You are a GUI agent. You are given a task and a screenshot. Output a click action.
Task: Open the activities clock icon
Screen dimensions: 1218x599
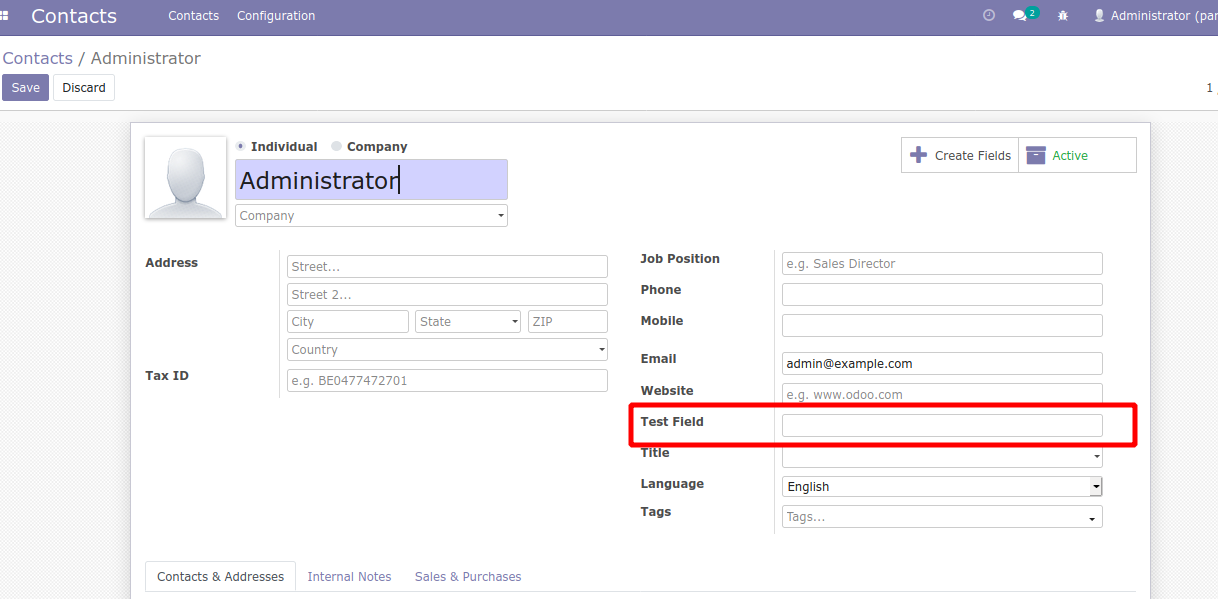(x=989, y=16)
